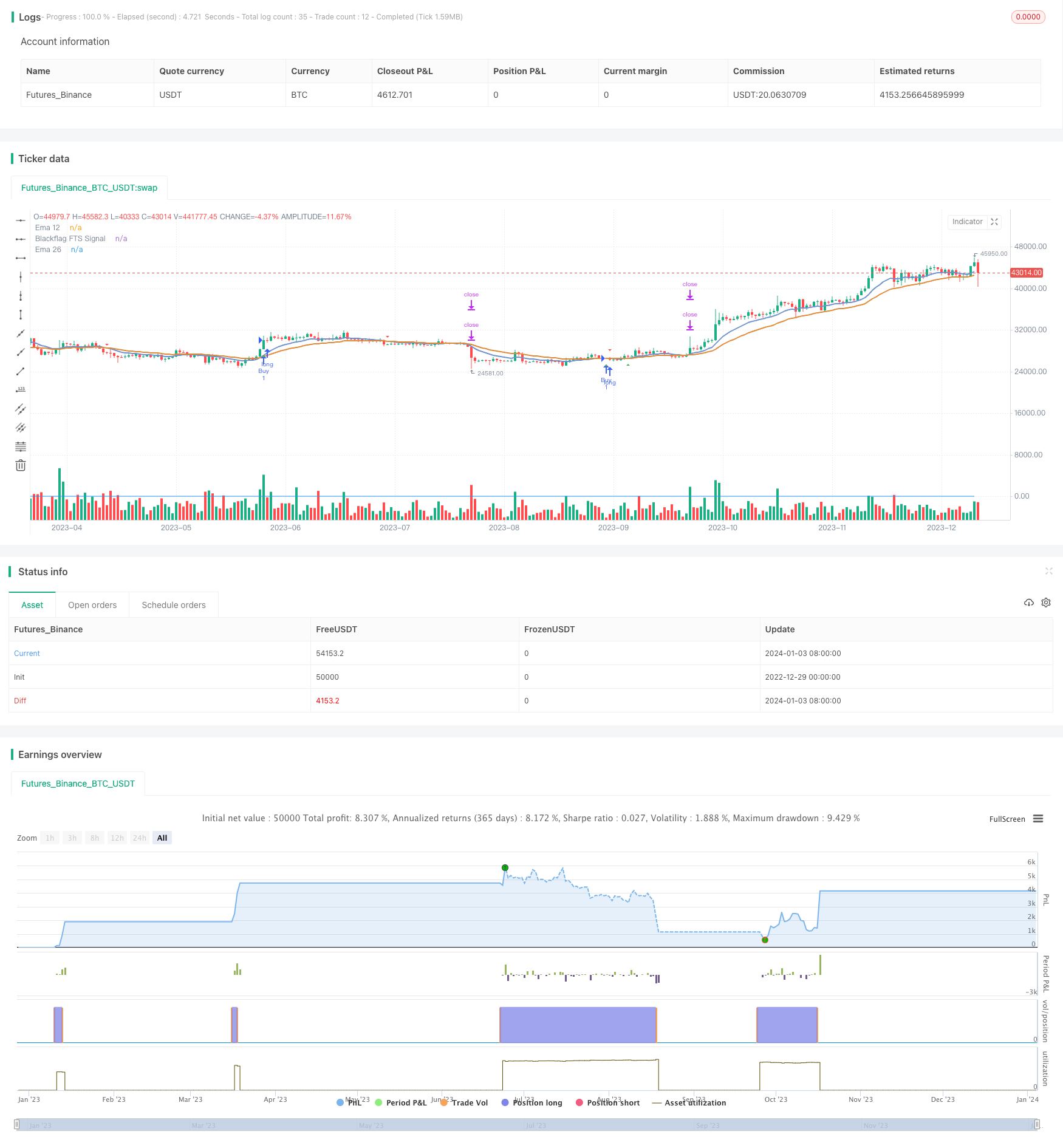Screen dimensions: 1063x1148
Task: Set zoom range to 1h
Action: (50, 838)
